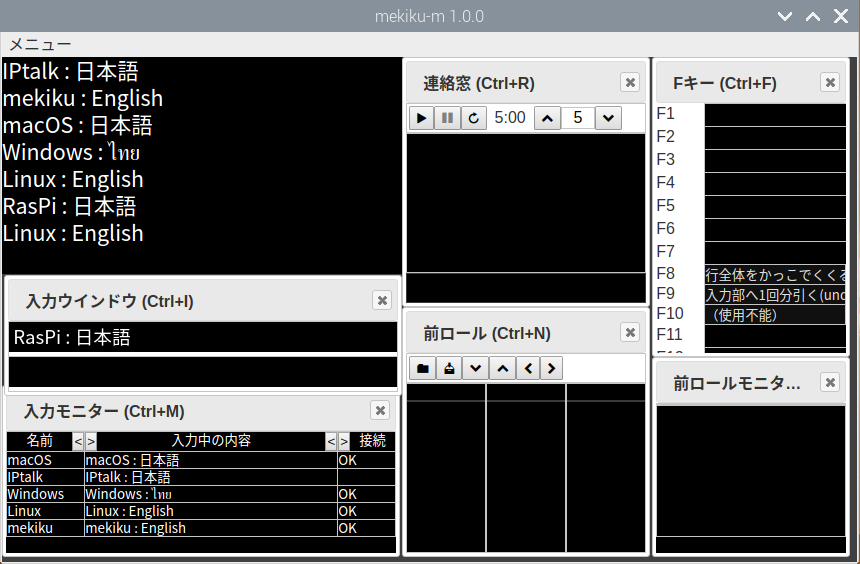Viewport: 860px width, 564px height.
Task: Click the F6 key slot
Action: coord(775,230)
